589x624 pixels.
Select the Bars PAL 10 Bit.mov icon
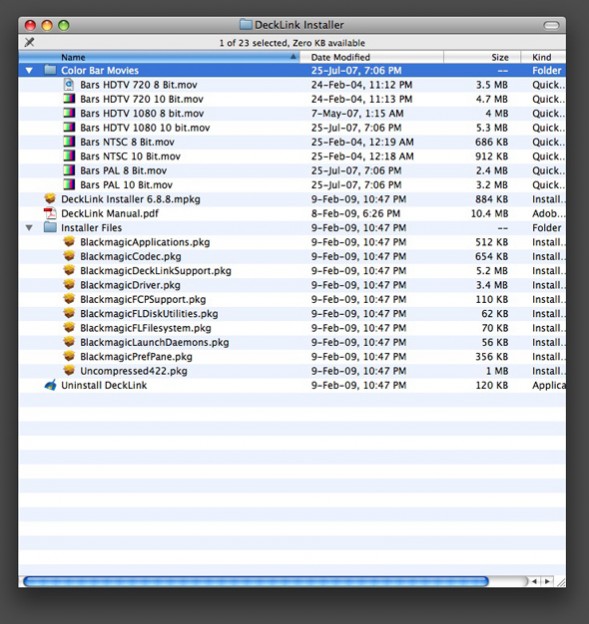(x=69, y=185)
